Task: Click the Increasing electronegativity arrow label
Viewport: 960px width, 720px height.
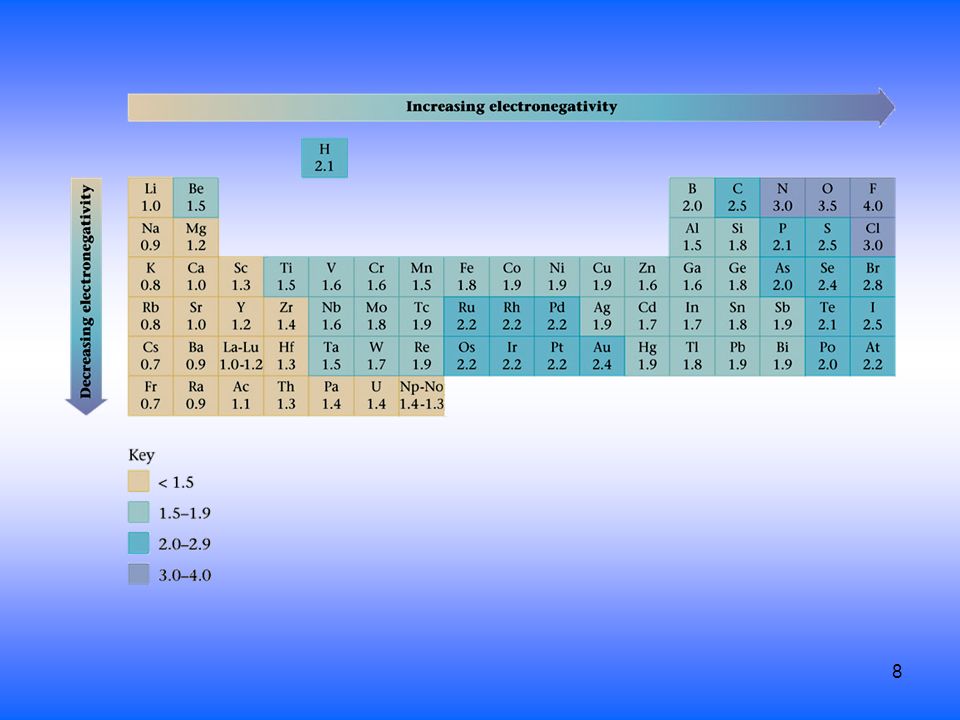Action: tap(512, 107)
